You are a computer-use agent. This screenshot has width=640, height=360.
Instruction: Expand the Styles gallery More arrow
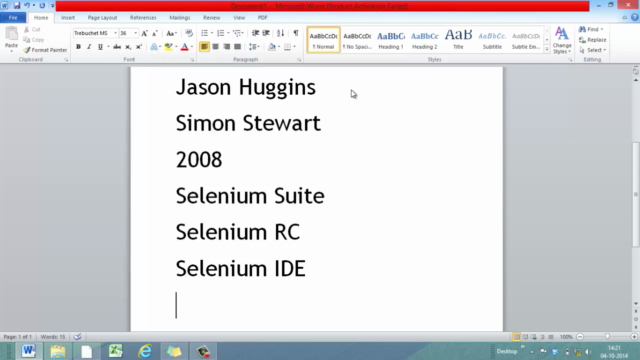547,49
